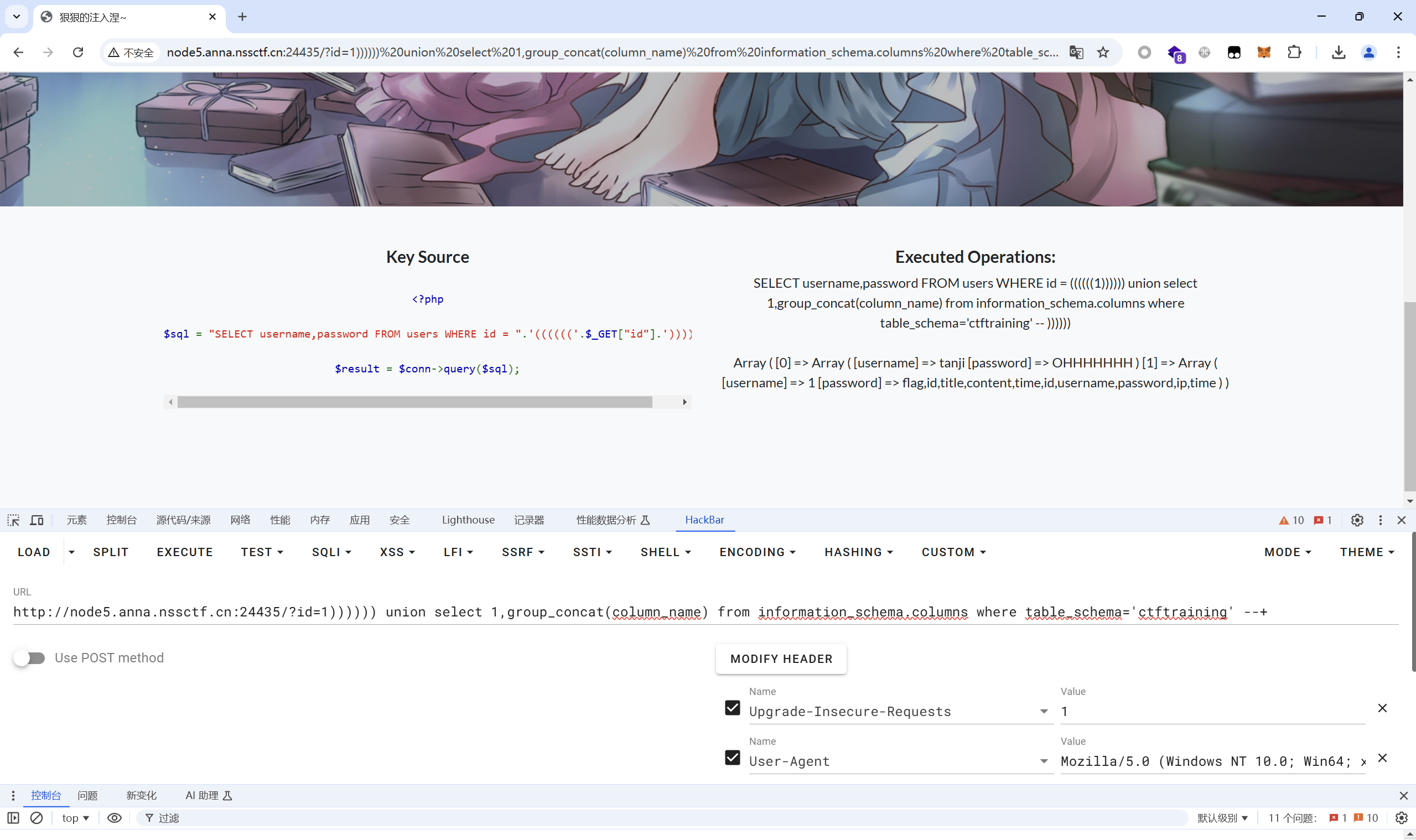Open the SHELL dropdown
Viewport: 1416px width, 840px height.
click(666, 552)
